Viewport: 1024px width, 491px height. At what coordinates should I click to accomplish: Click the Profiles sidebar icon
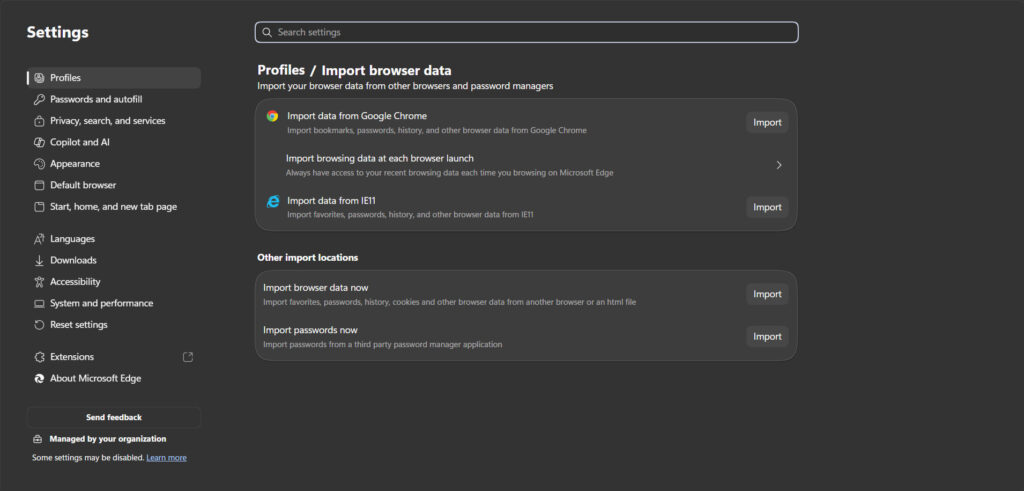(x=39, y=78)
